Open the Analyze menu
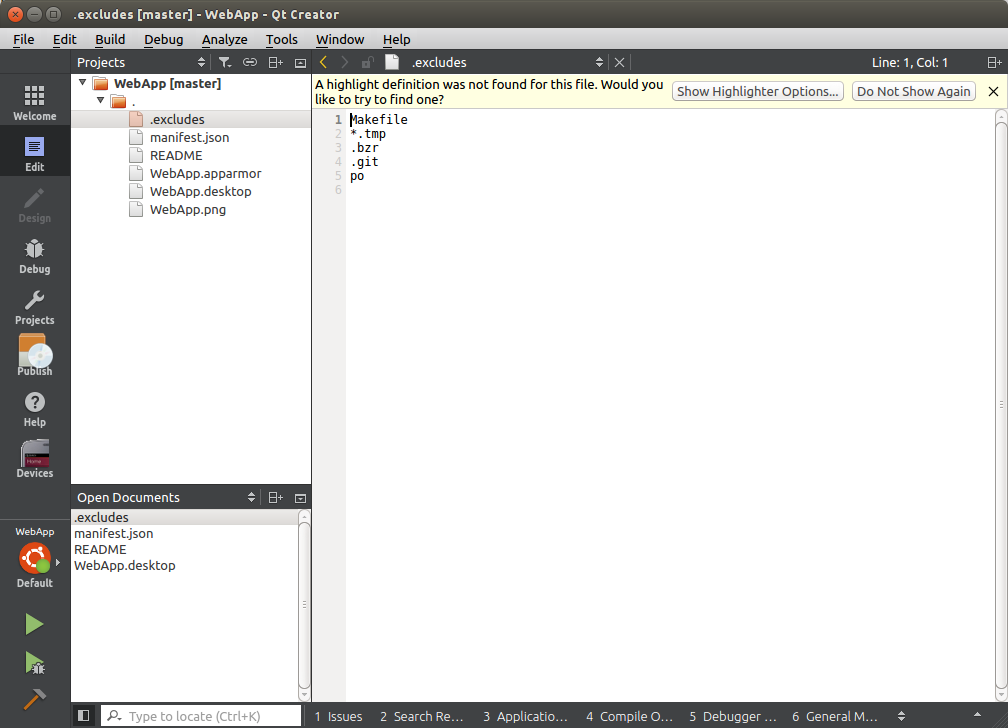 click(224, 39)
